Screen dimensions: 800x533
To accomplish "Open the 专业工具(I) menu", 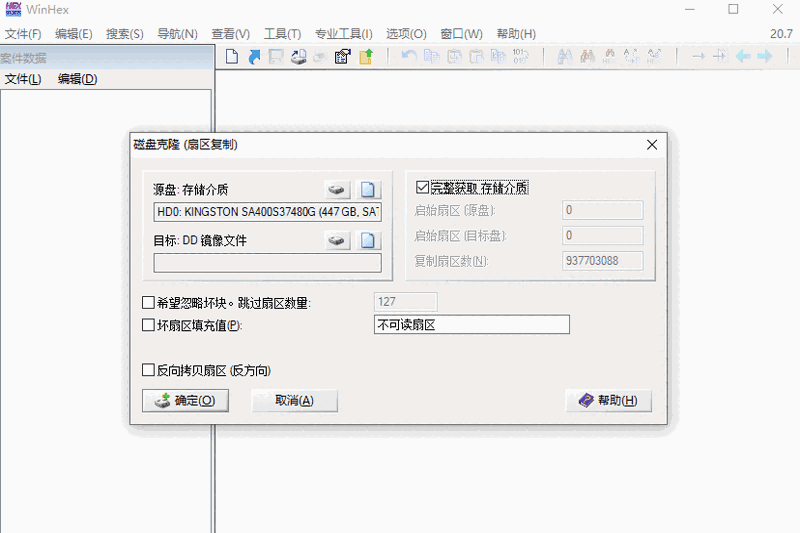I will pyautogui.click(x=343, y=34).
